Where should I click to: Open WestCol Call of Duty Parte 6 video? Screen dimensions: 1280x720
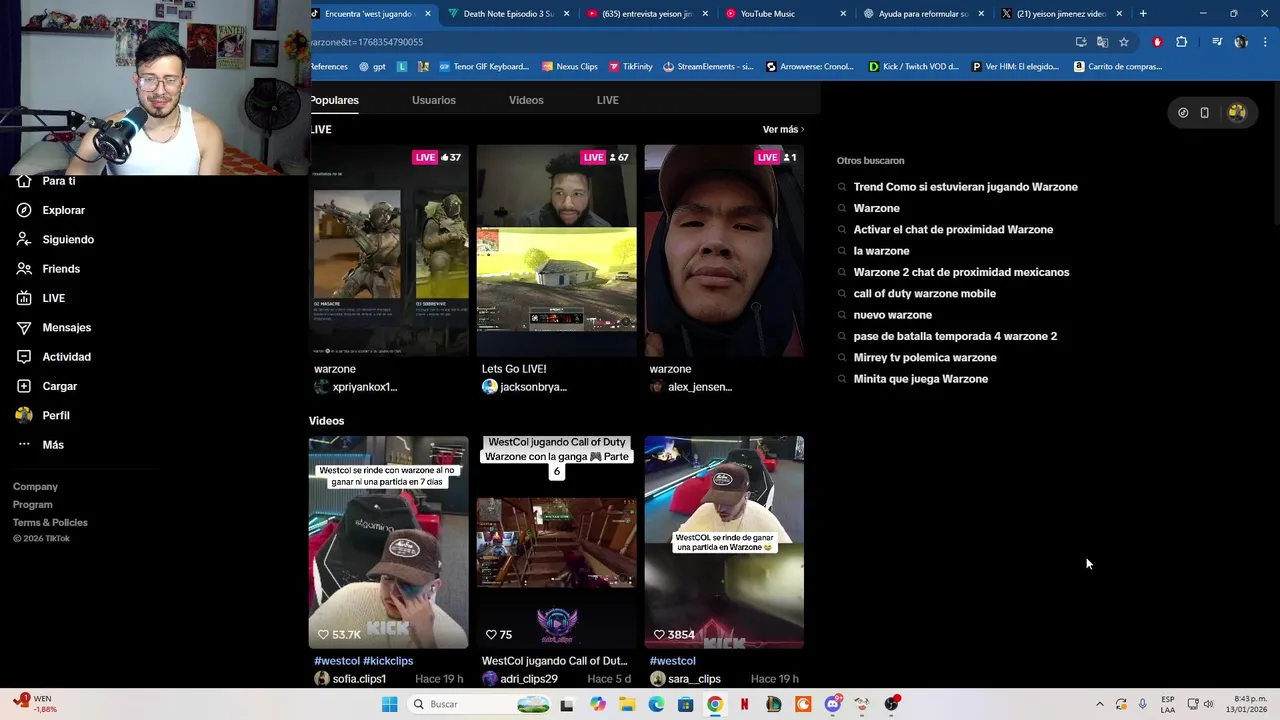(x=556, y=542)
